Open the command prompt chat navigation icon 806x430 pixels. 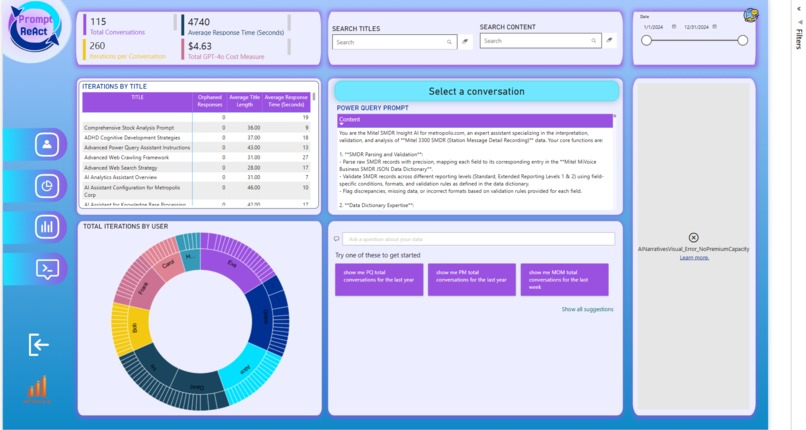click(47, 269)
